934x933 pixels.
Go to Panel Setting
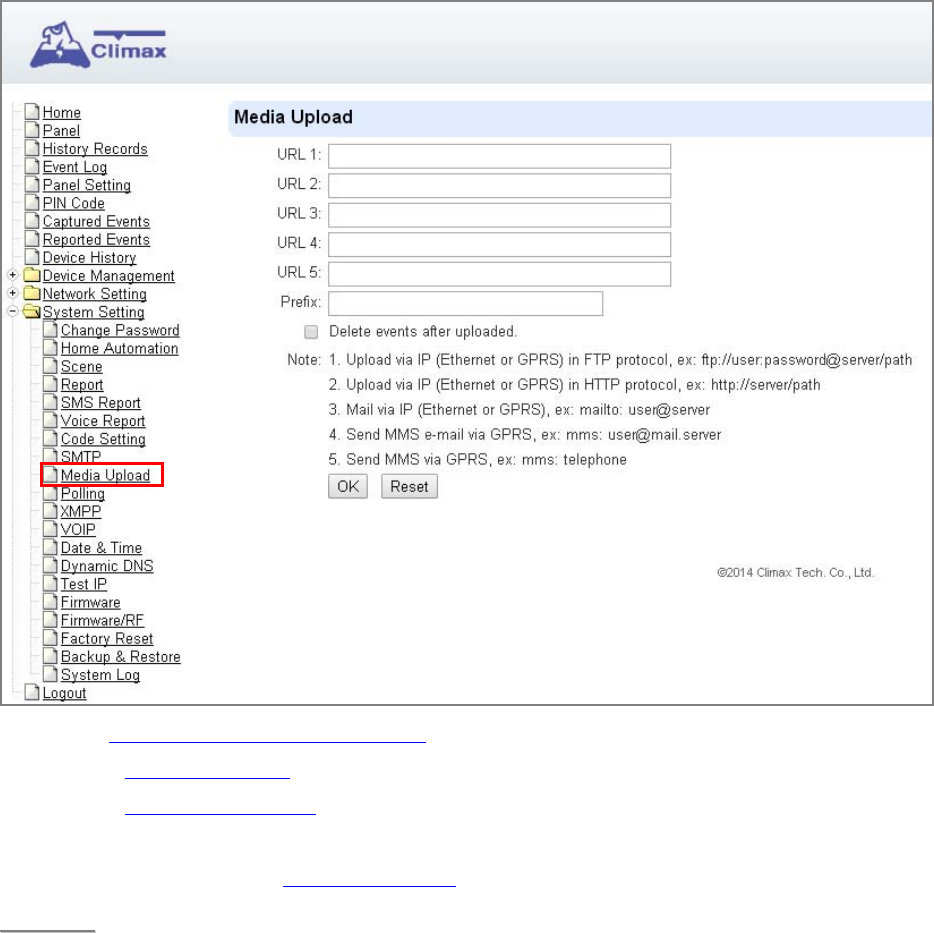(x=86, y=185)
